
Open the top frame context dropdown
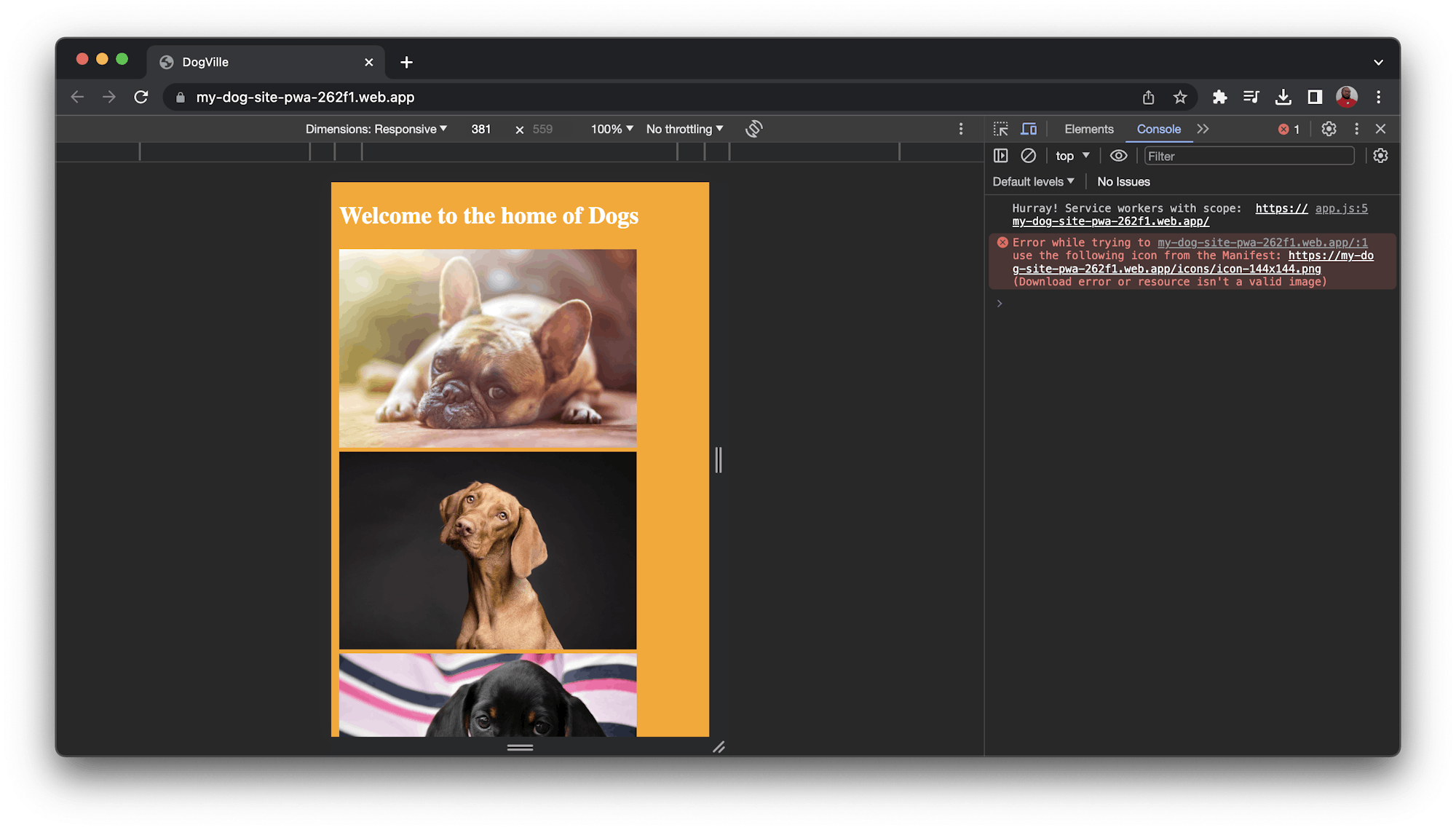coord(1071,155)
